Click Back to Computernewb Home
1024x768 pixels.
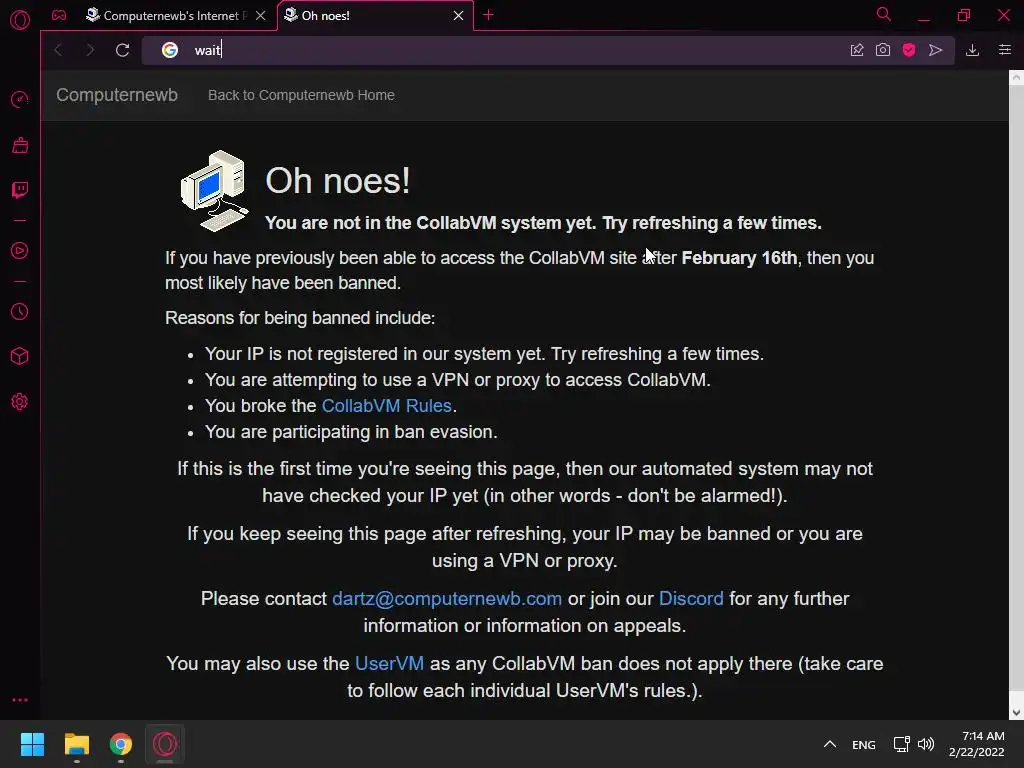301,95
